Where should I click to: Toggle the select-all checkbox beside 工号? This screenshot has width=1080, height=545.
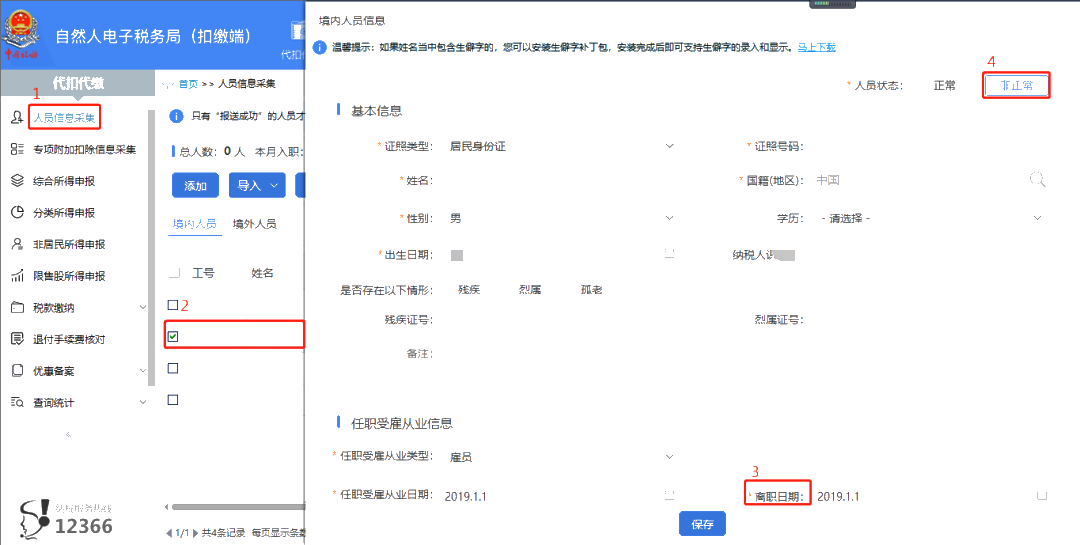pyautogui.click(x=174, y=274)
